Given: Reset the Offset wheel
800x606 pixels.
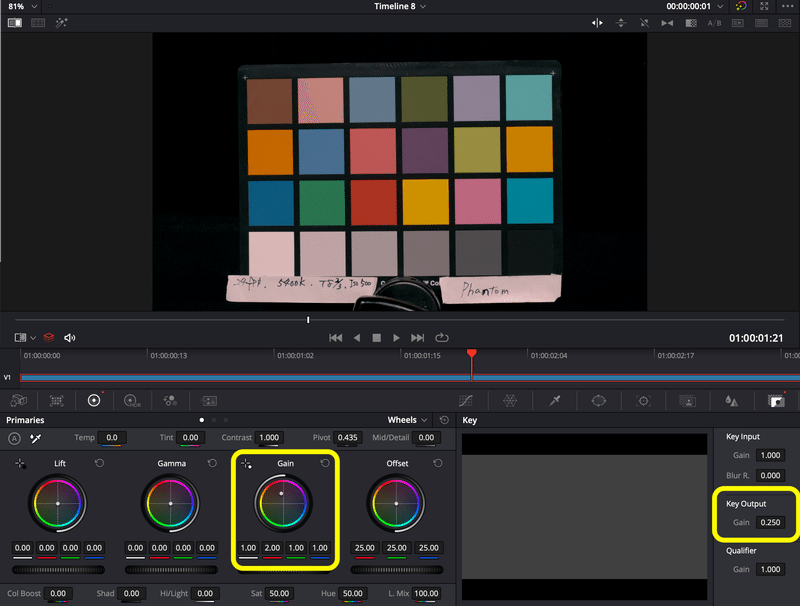Looking at the screenshot, I should pos(438,463).
